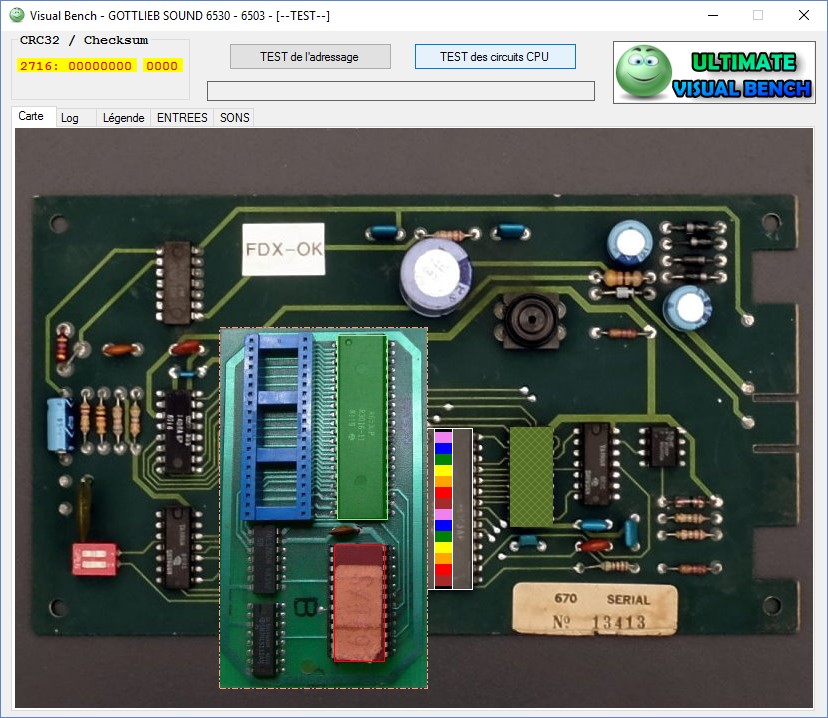Viewport: 828px width, 718px height.
Task: Click the gray chip beside color strip
Action: (x=463, y=509)
